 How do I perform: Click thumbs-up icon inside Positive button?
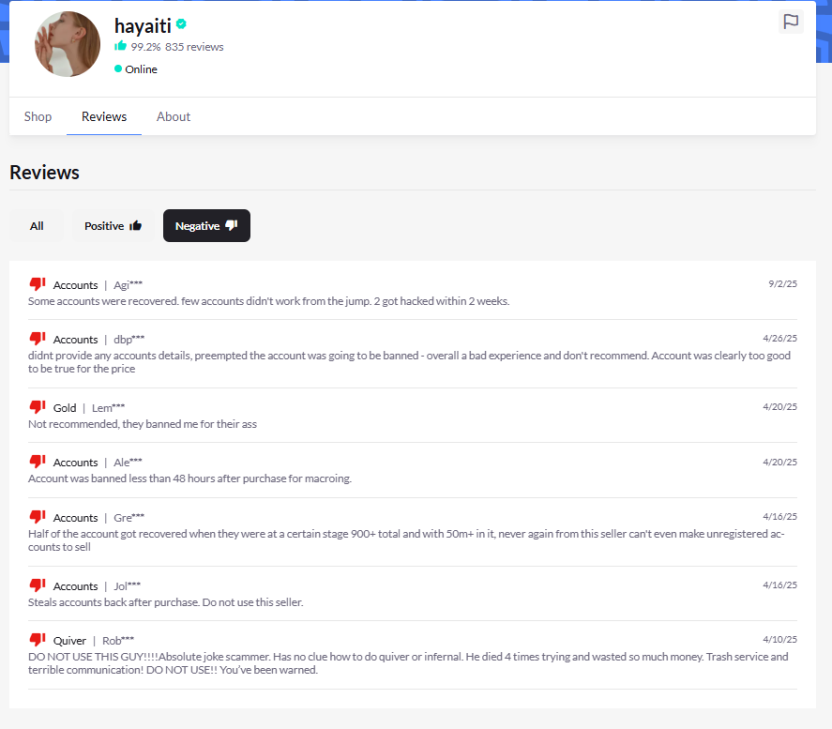click(x=135, y=225)
